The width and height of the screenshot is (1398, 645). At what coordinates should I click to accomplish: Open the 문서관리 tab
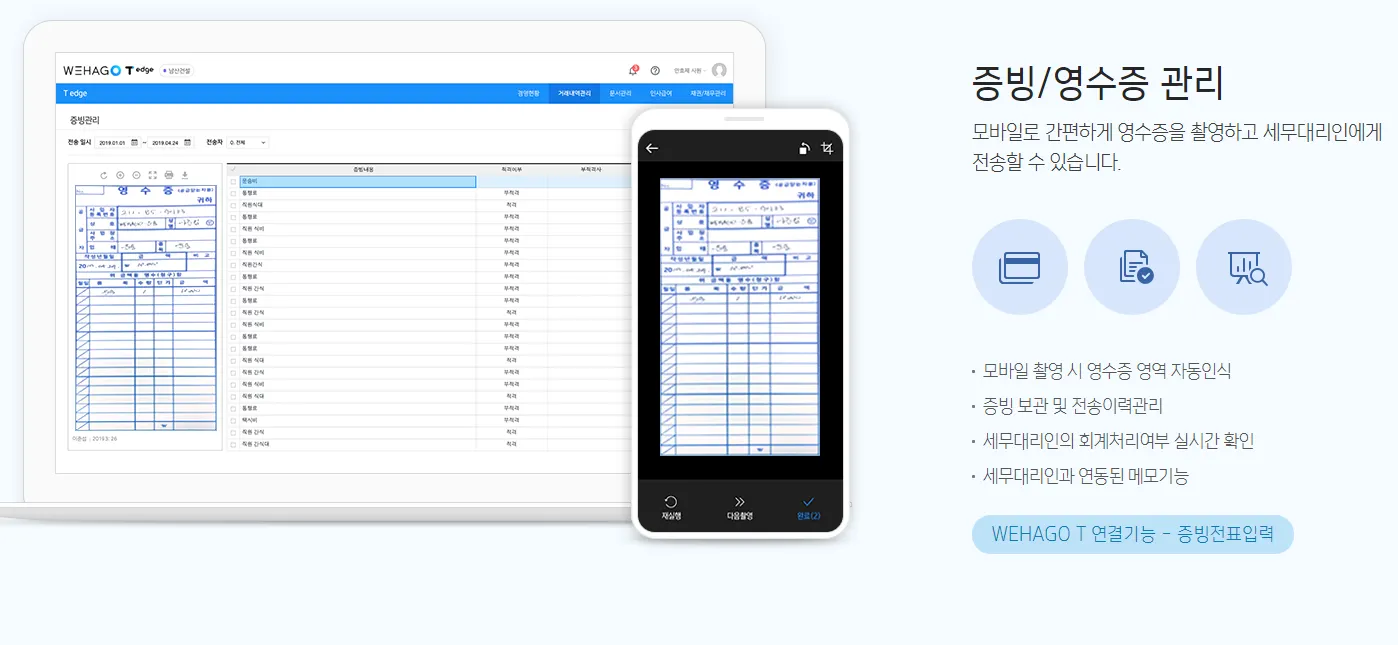click(x=620, y=93)
